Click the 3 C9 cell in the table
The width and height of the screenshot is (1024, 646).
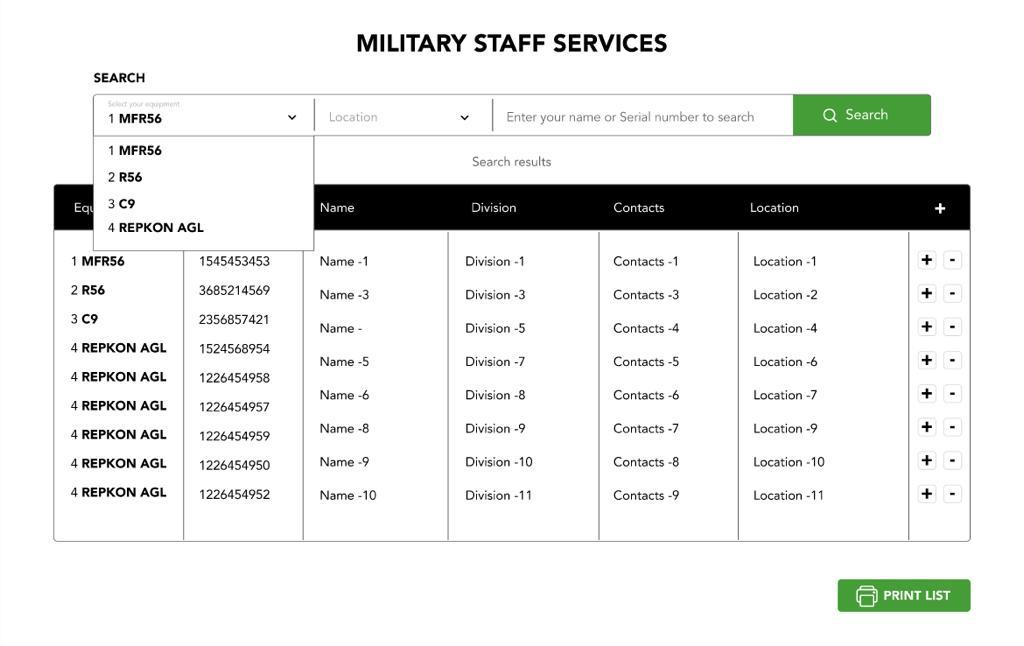tap(84, 319)
